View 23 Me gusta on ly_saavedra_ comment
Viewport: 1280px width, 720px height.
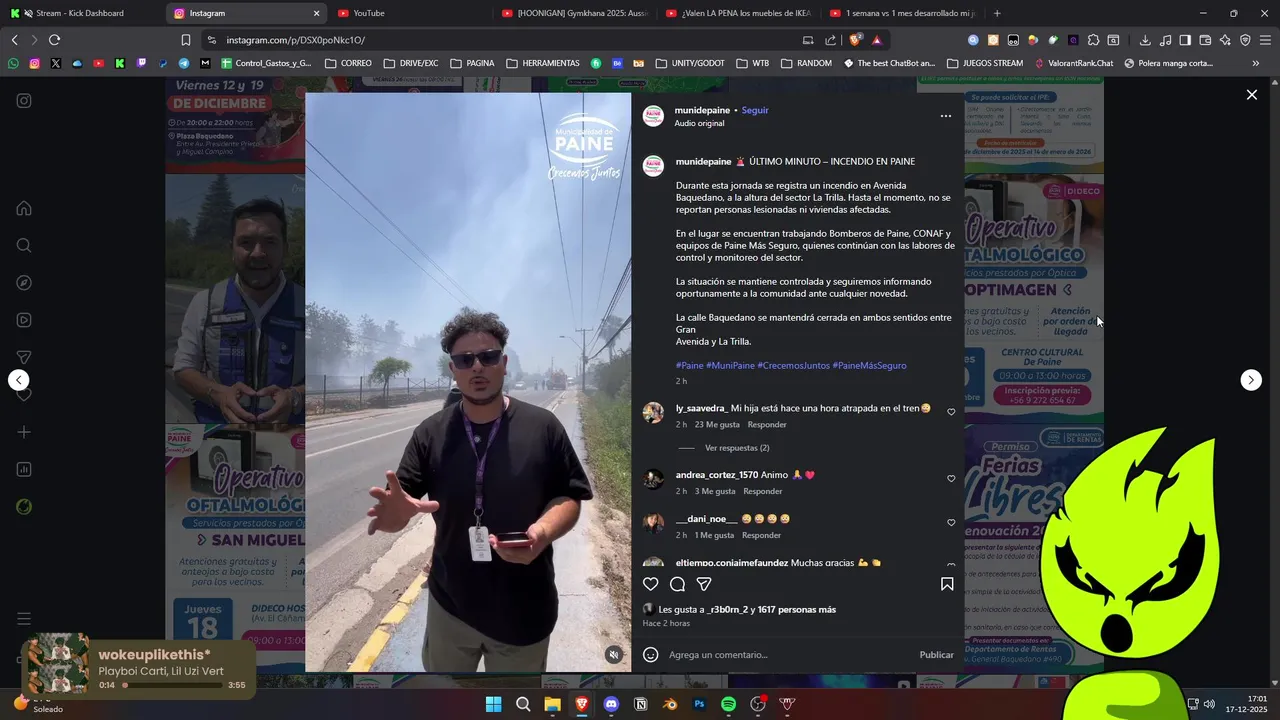click(x=718, y=425)
